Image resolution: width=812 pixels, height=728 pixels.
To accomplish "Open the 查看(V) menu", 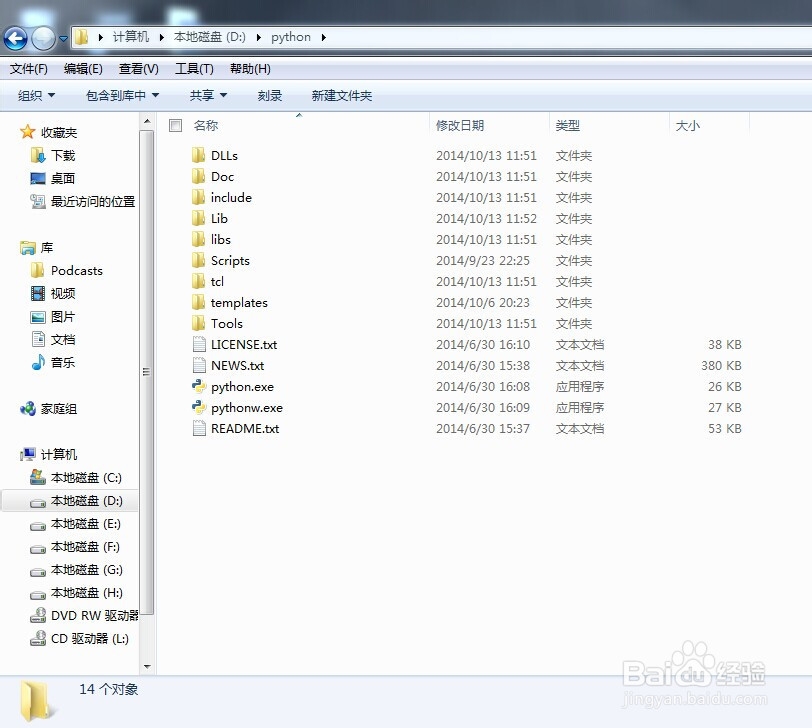I will (139, 68).
